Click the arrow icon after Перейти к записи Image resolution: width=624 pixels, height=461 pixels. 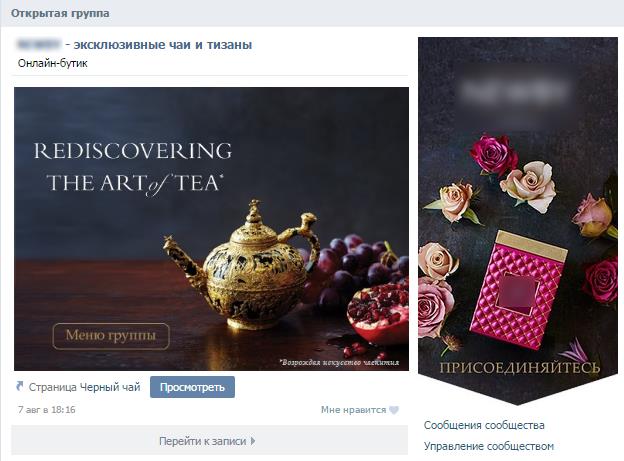click(x=253, y=441)
